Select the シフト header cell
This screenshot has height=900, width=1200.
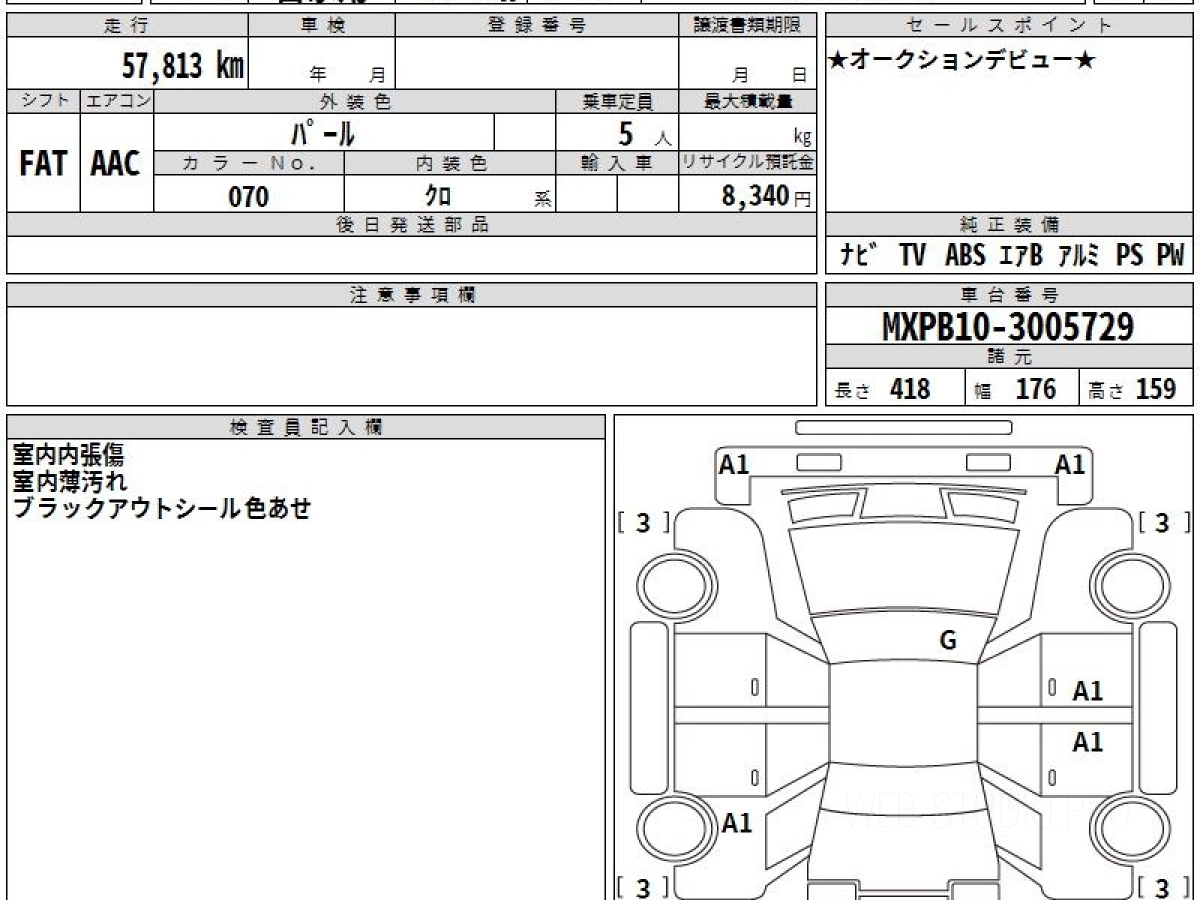[43, 101]
